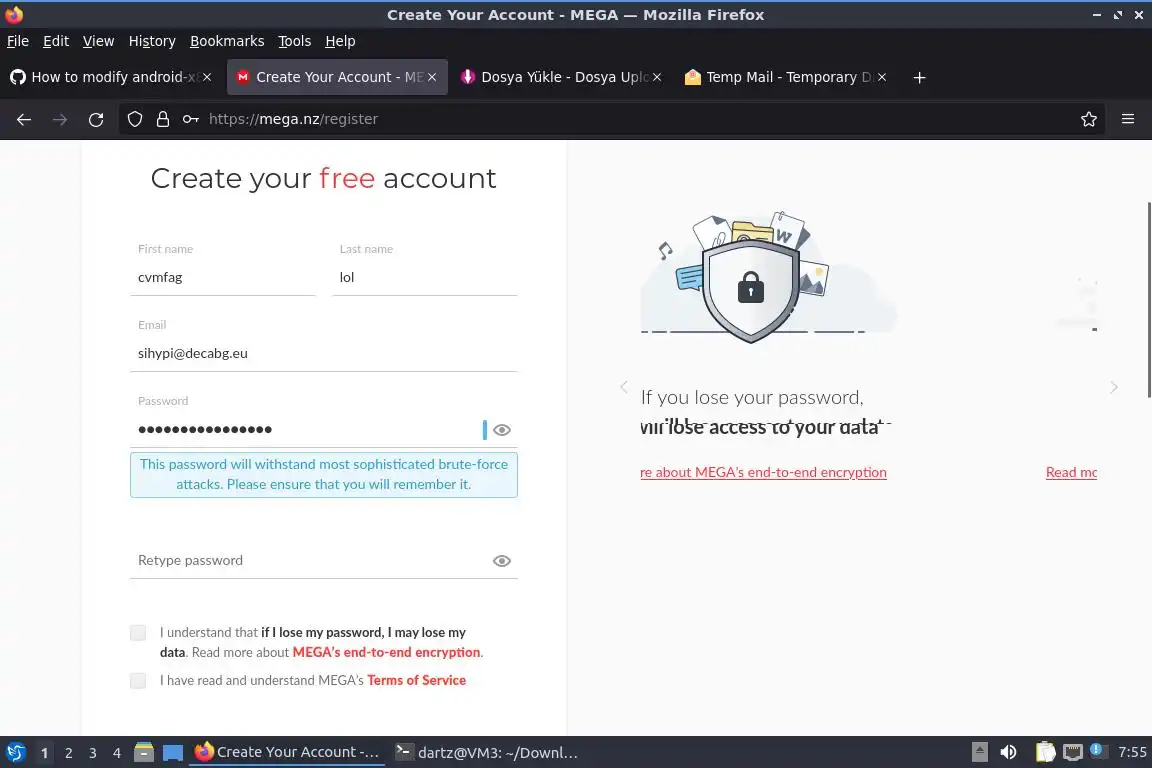Screen dimensions: 1152x768
Task: Open the carousel's about MEGA's encryption link
Action: (763, 473)
